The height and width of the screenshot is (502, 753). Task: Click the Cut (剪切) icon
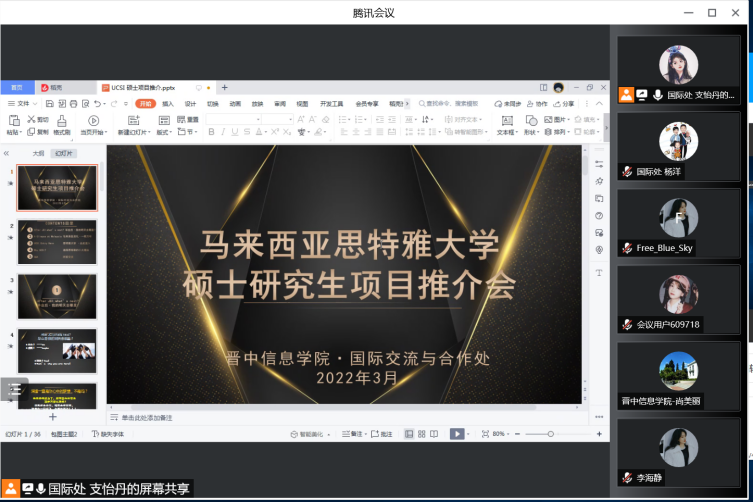pyautogui.click(x=42, y=119)
